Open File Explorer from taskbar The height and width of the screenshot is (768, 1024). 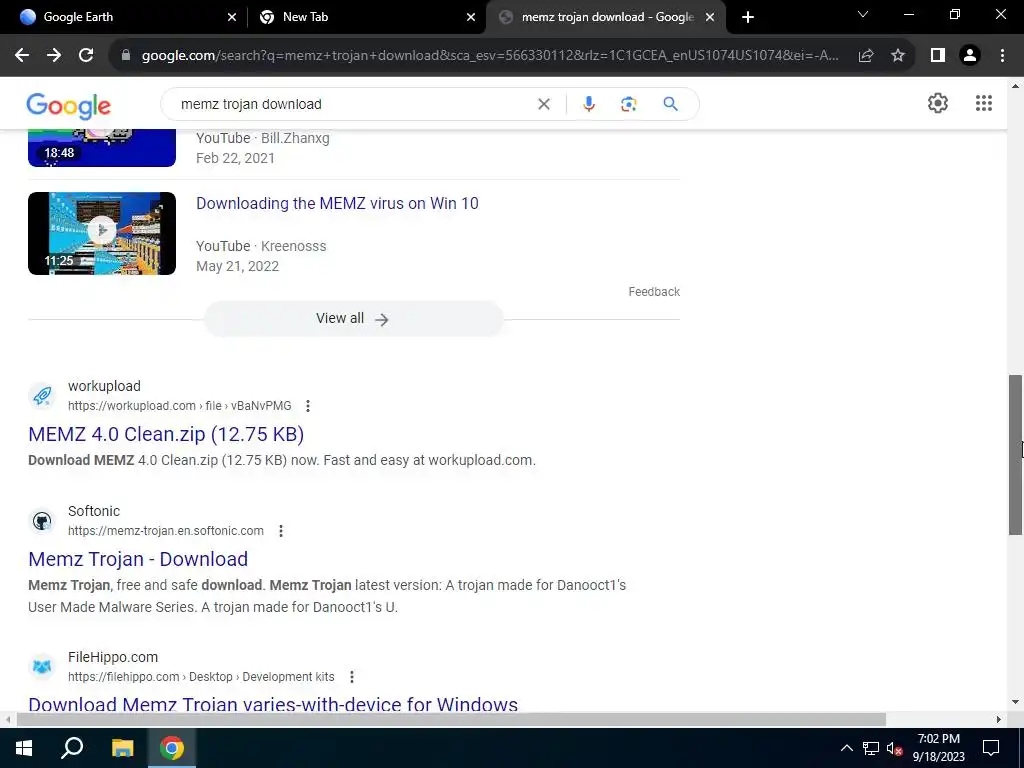122,748
